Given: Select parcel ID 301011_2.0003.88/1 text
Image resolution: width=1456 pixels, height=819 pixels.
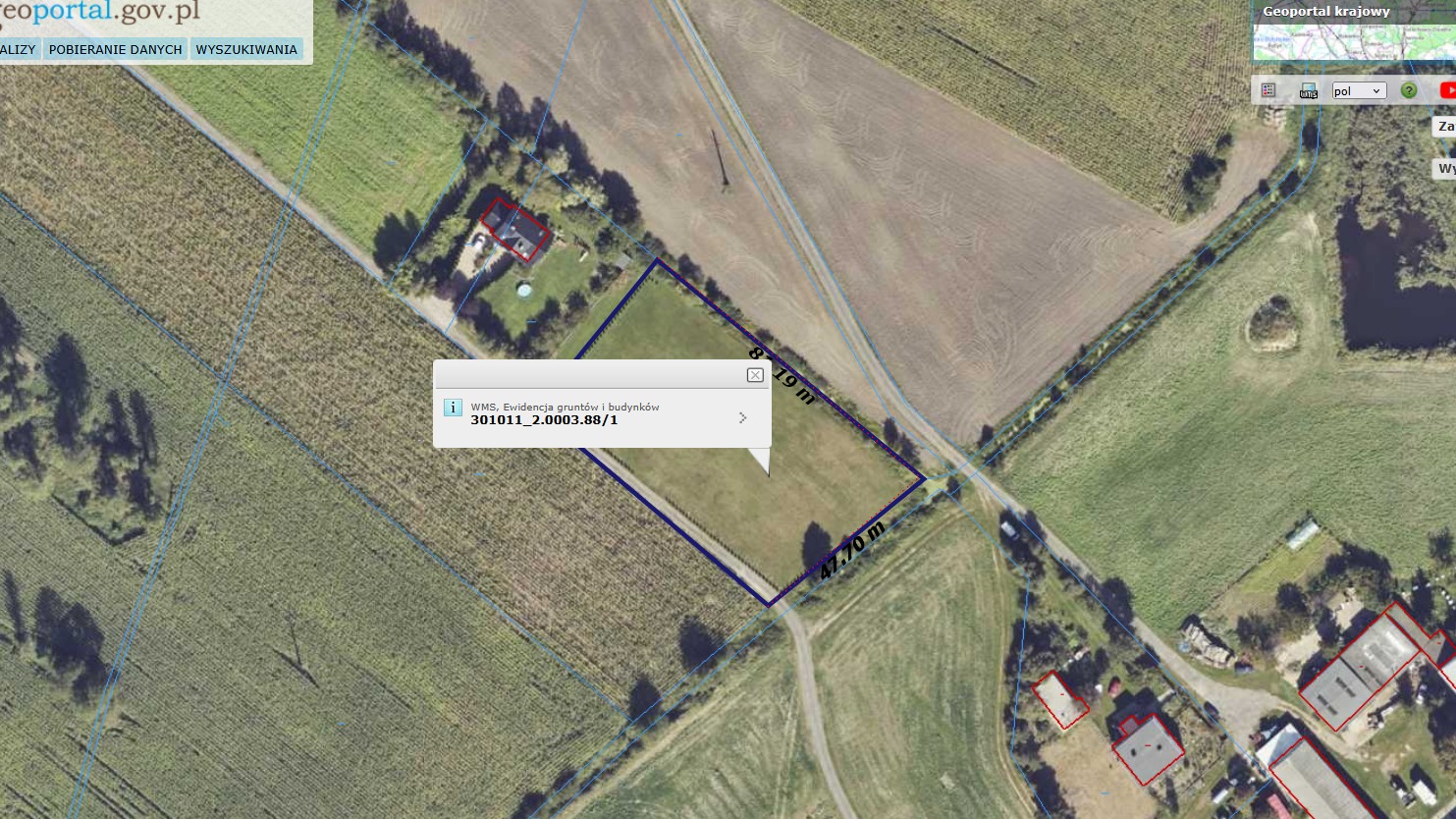Looking at the screenshot, I should click(544, 420).
